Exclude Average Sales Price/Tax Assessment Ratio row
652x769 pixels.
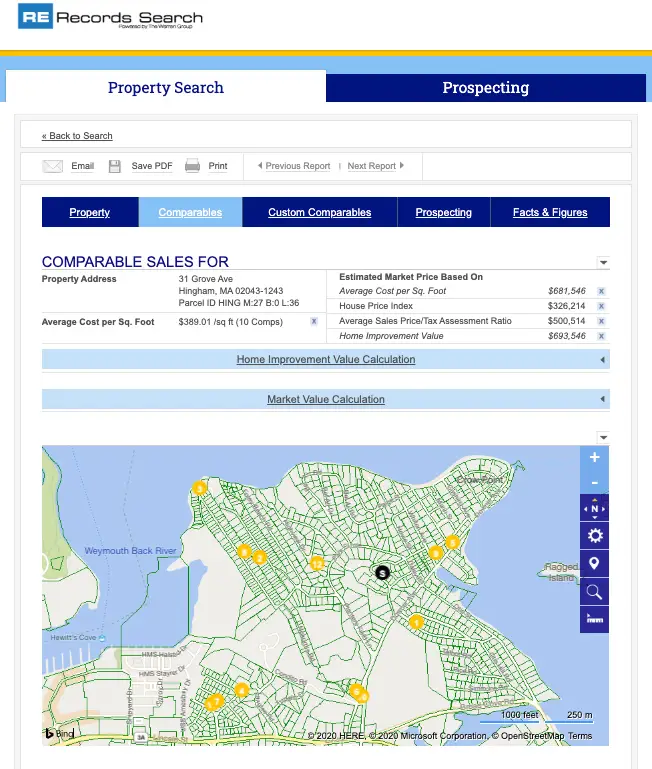(601, 321)
